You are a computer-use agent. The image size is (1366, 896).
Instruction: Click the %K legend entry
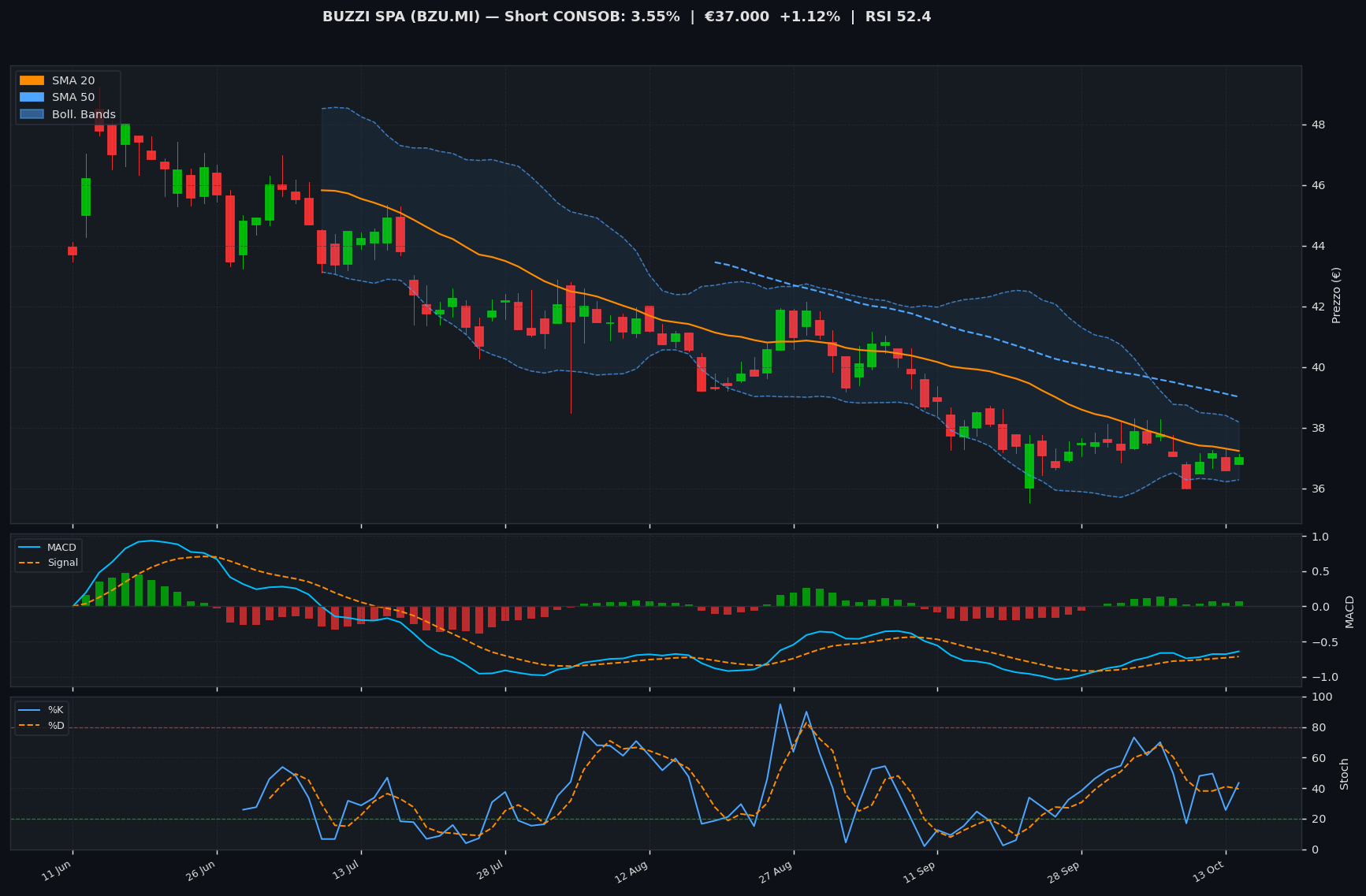tap(42, 710)
